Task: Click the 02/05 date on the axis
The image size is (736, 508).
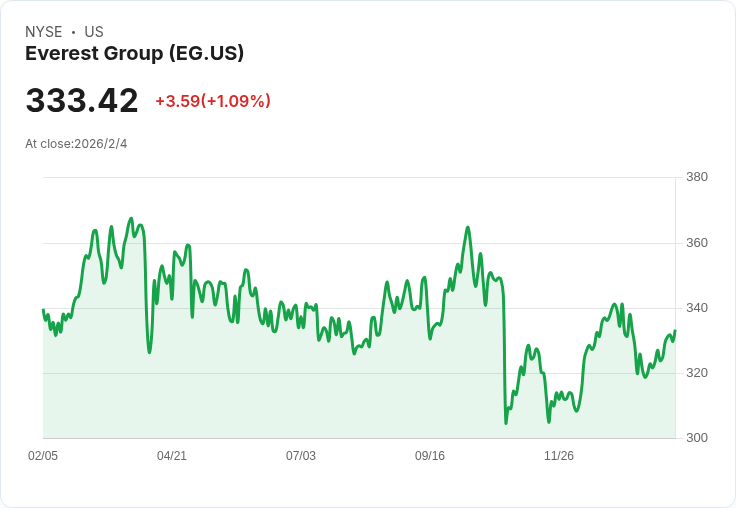Action: tap(43, 456)
